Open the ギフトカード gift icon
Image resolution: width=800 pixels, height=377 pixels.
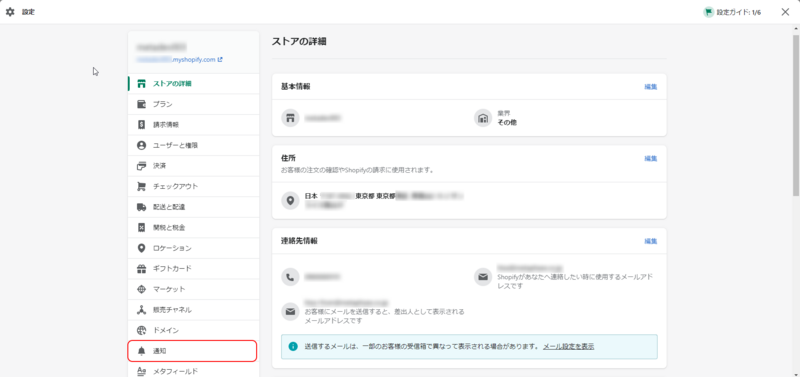point(142,268)
